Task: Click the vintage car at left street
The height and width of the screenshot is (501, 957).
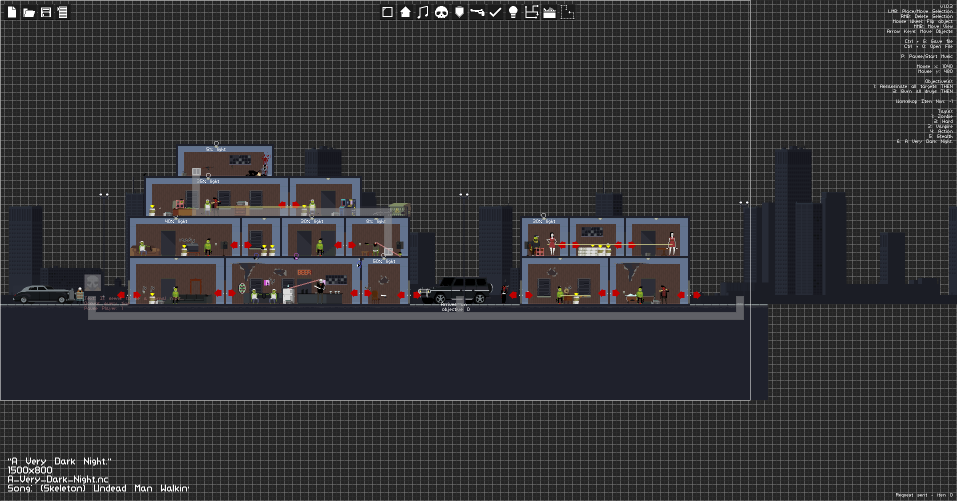Action: point(42,294)
